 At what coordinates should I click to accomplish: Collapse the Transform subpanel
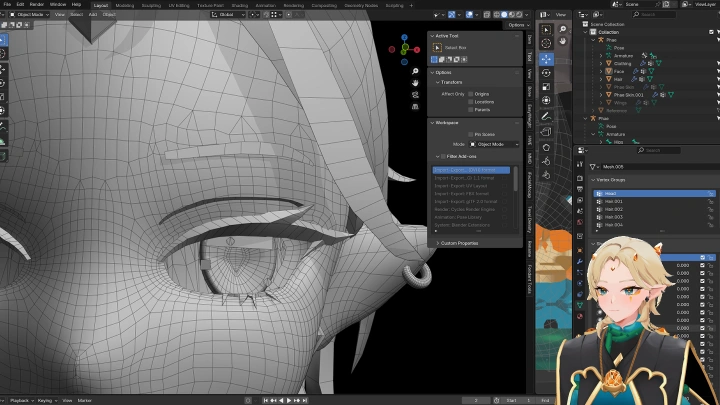pyautogui.click(x=438, y=82)
